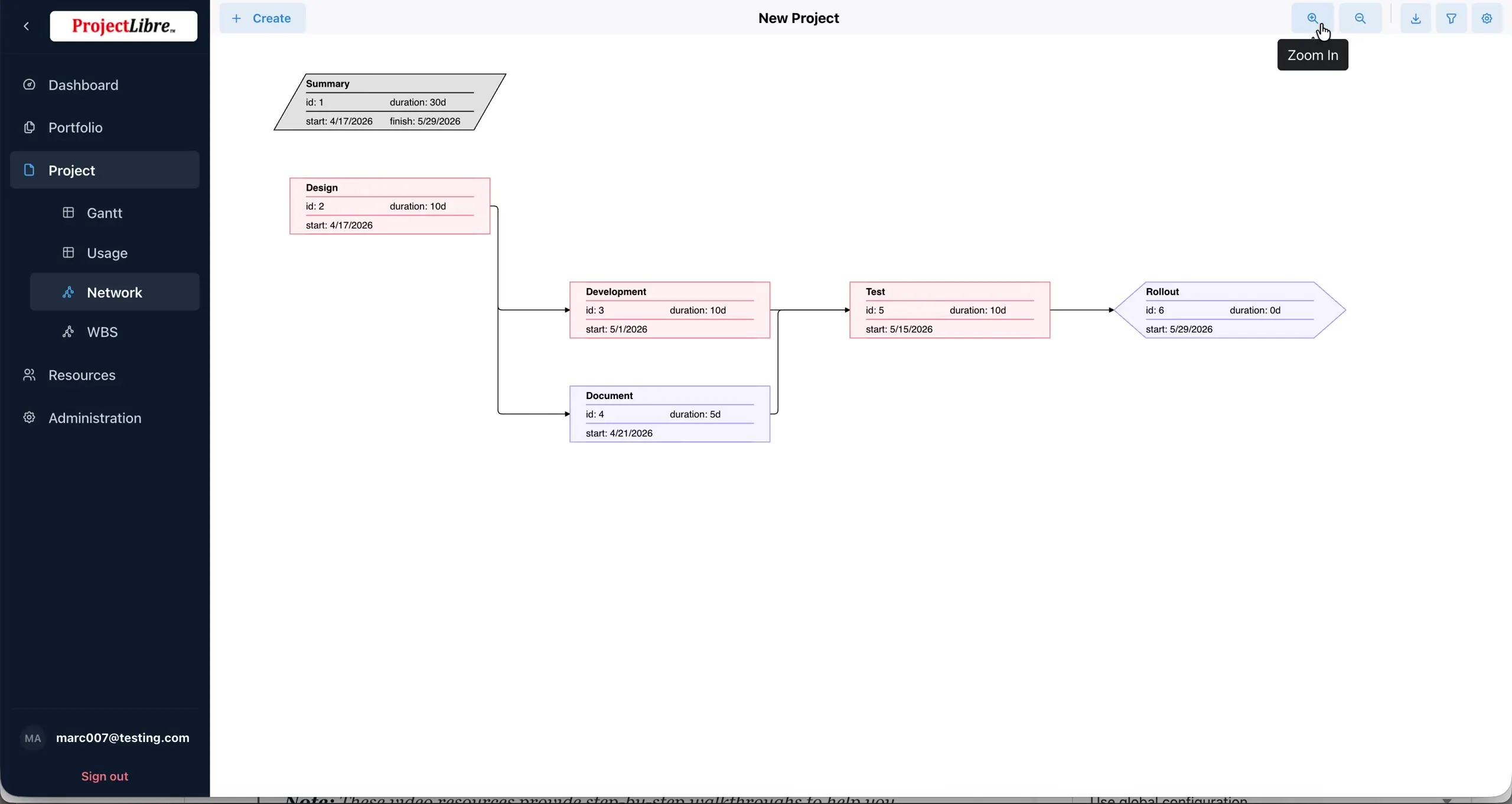
Task: Click the plus icon in Create button
Action: (x=236, y=18)
